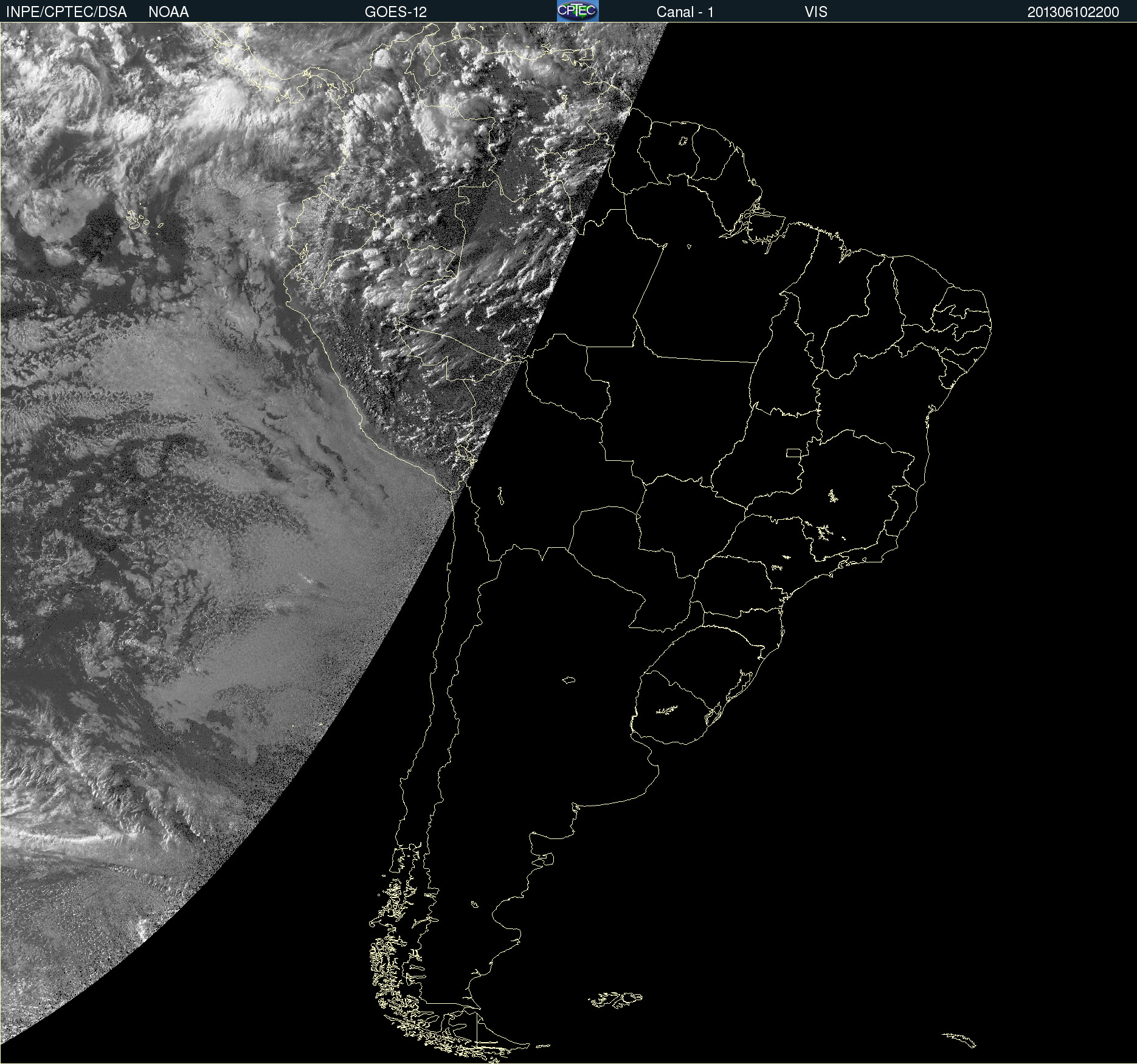
Task: Click the INPE/CPTEC/DSA header text
Action: (x=66, y=12)
